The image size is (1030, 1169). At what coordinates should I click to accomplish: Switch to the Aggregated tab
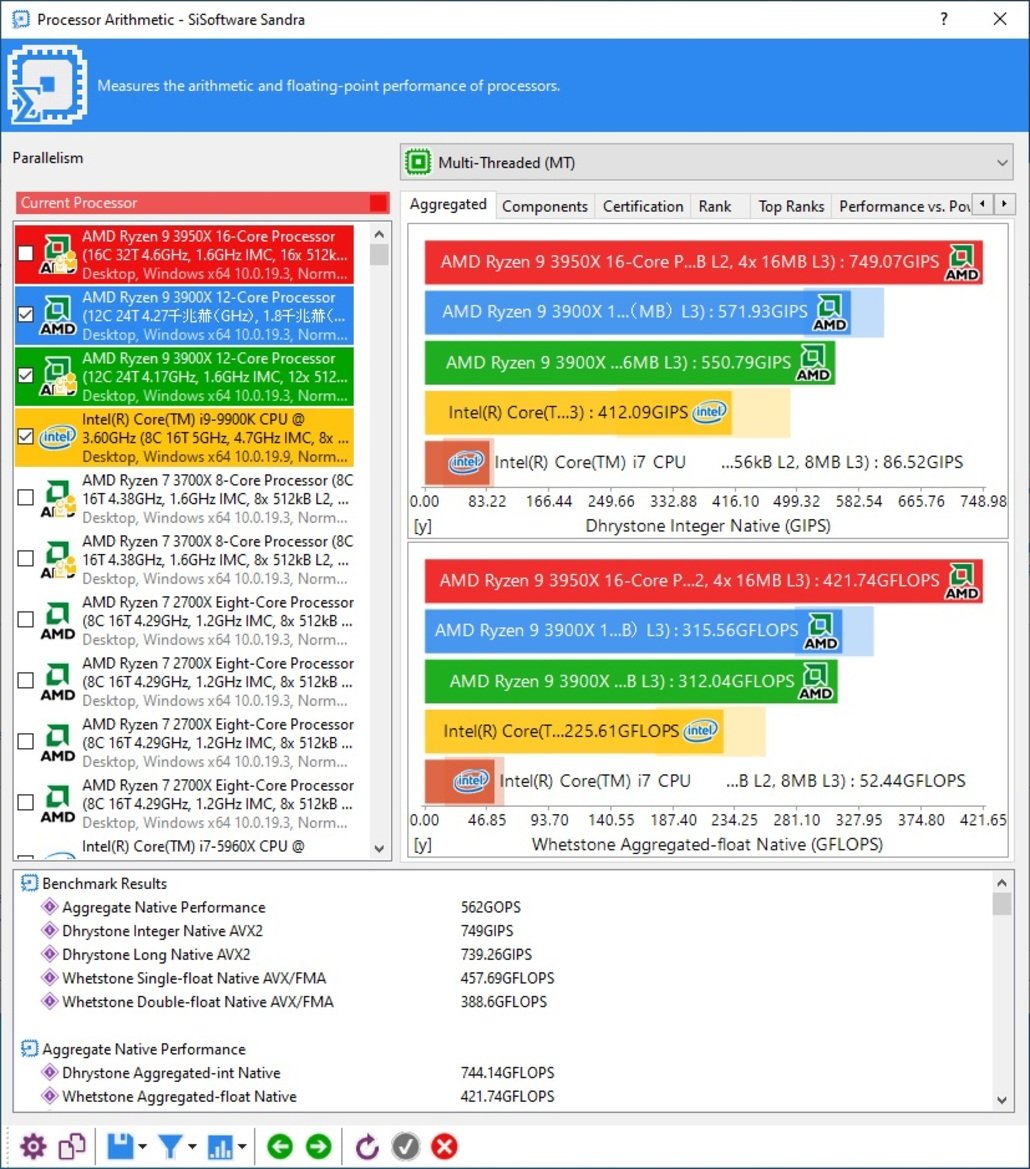point(448,204)
